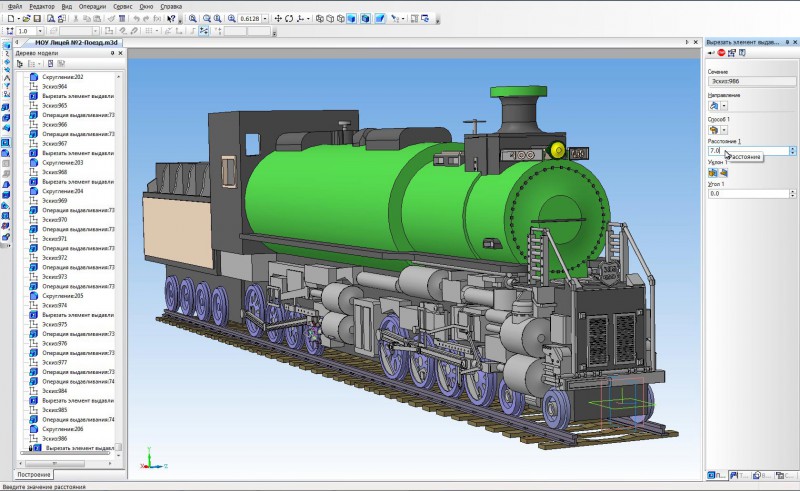800x491 pixels.
Task: Expand the Способ 1 method dropdown
Action: pos(724,129)
